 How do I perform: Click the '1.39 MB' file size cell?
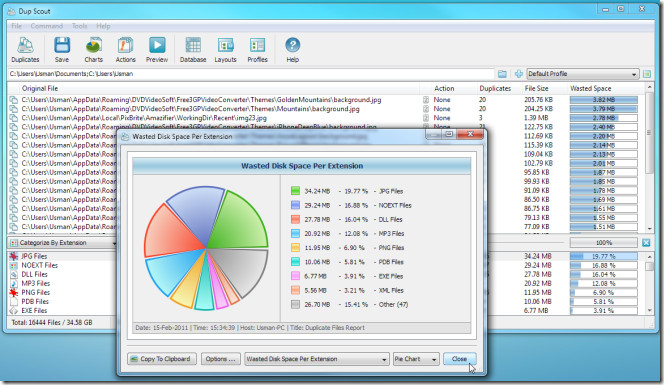point(536,118)
